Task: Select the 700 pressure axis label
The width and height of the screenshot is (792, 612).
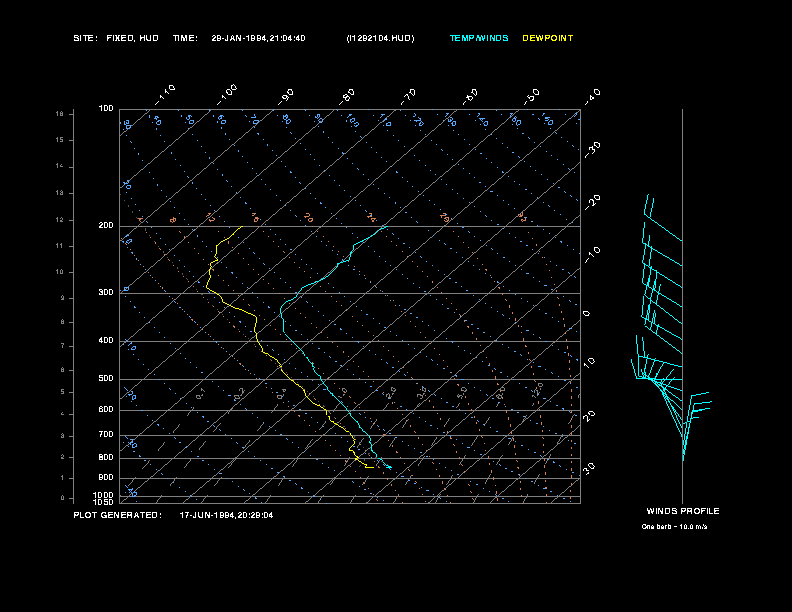Action: click(106, 435)
